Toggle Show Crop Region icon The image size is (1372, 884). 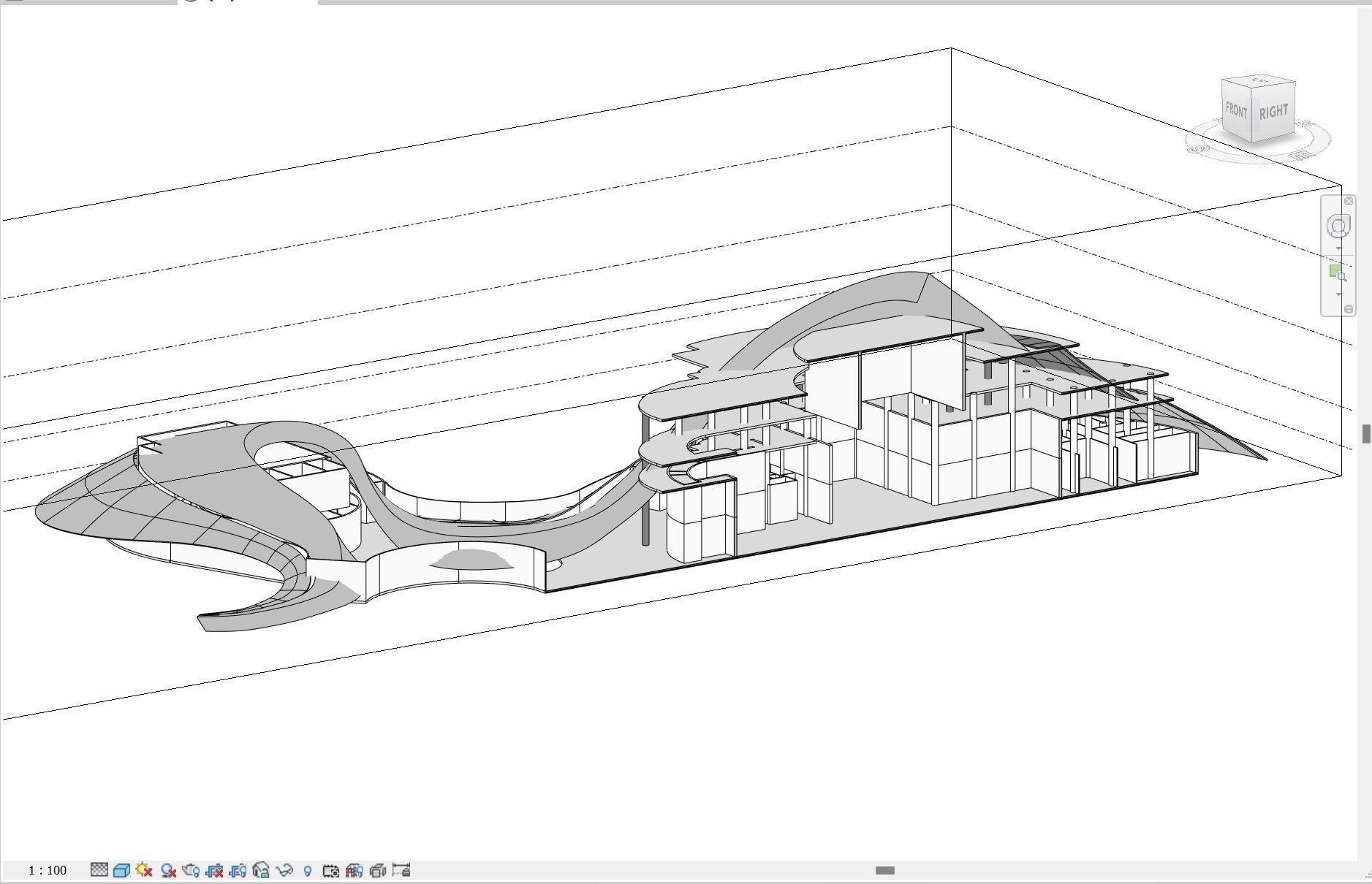(238, 870)
